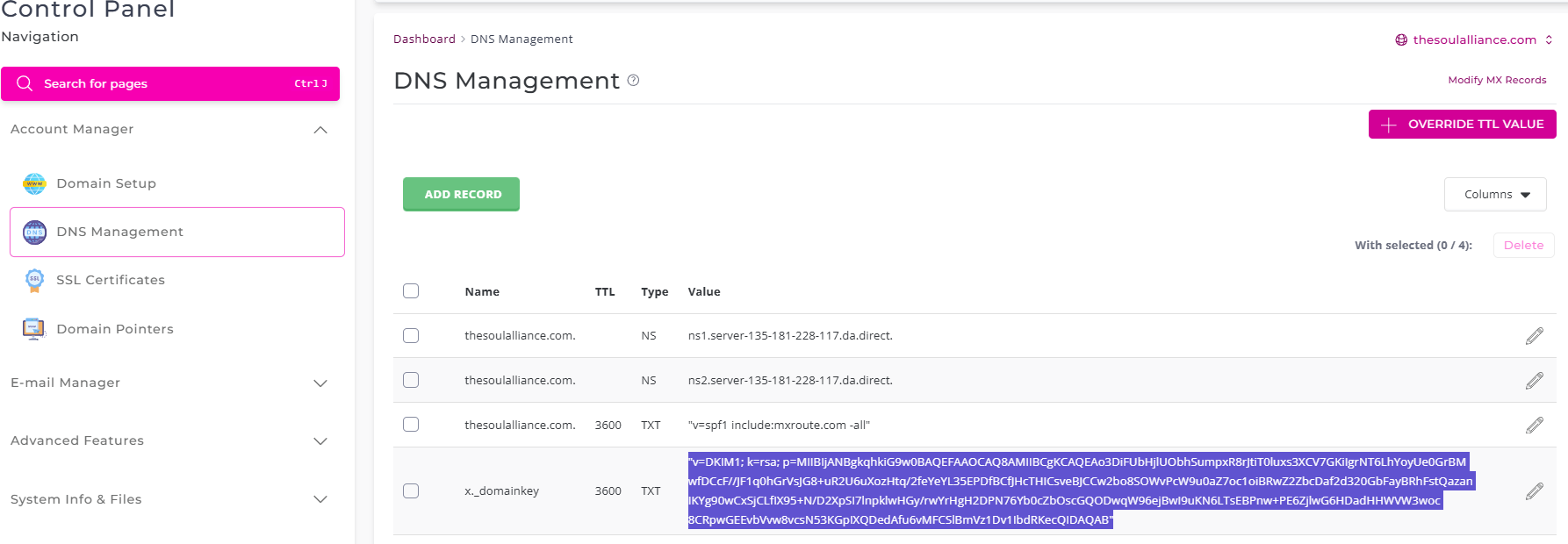Click OVERRIDE TTL VALUE button
Viewport: 1568px width, 544px height.
coord(1462,125)
